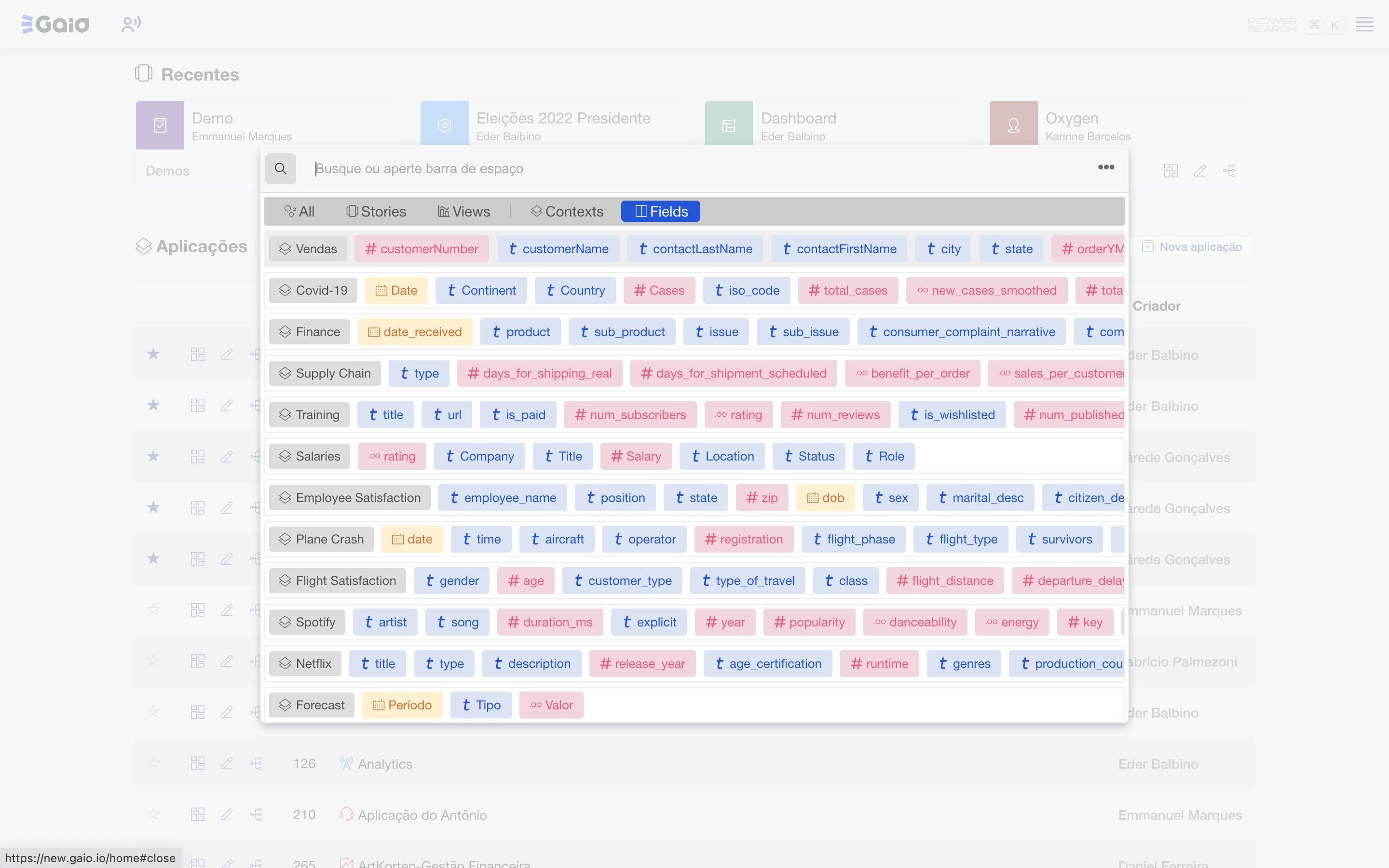
Task: Select the Supply Chain context chip
Action: [325, 373]
